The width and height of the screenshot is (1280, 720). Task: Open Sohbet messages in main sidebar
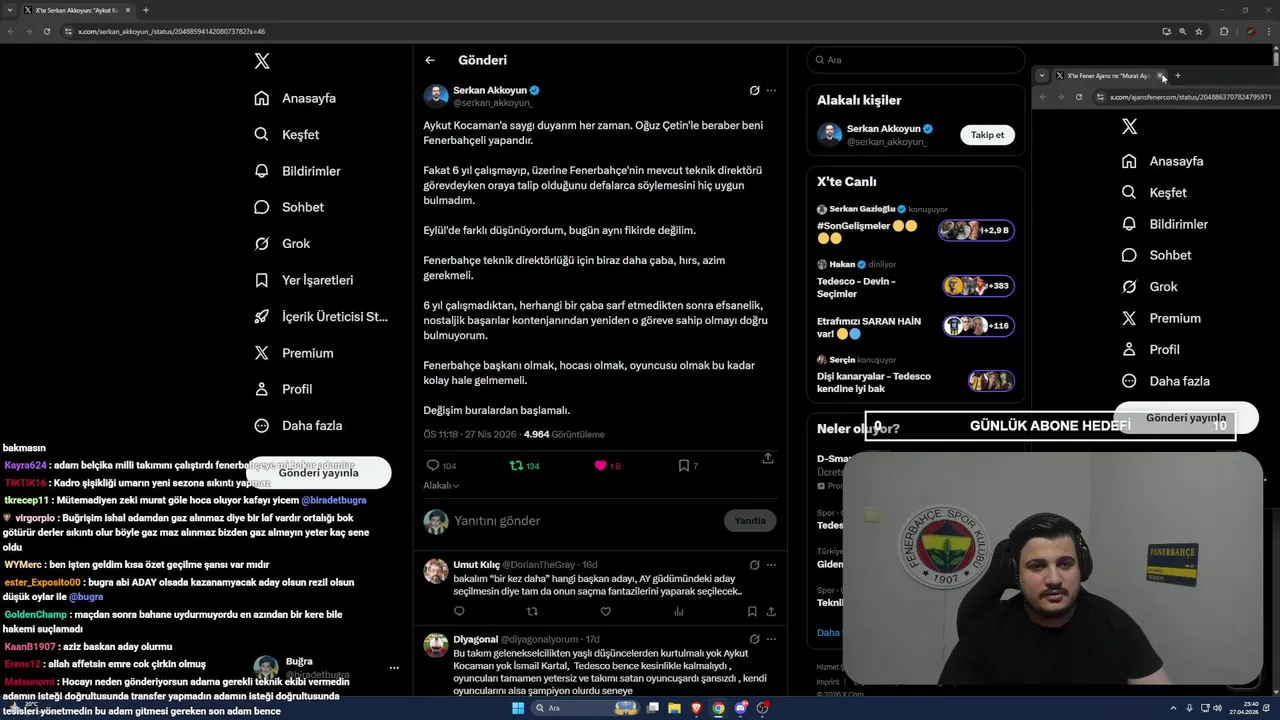pos(288,207)
